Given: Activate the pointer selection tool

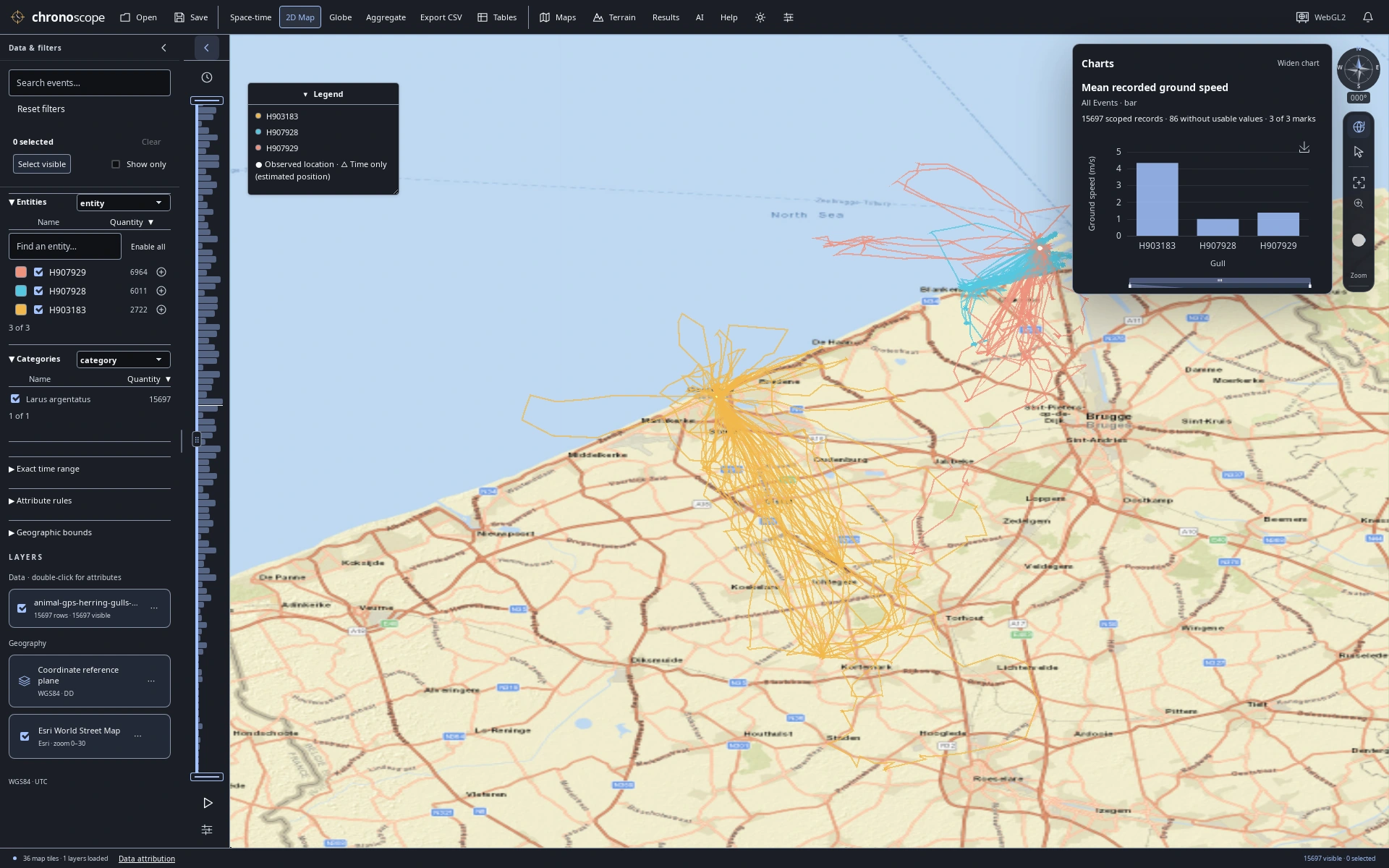Looking at the screenshot, I should pyautogui.click(x=1359, y=152).
